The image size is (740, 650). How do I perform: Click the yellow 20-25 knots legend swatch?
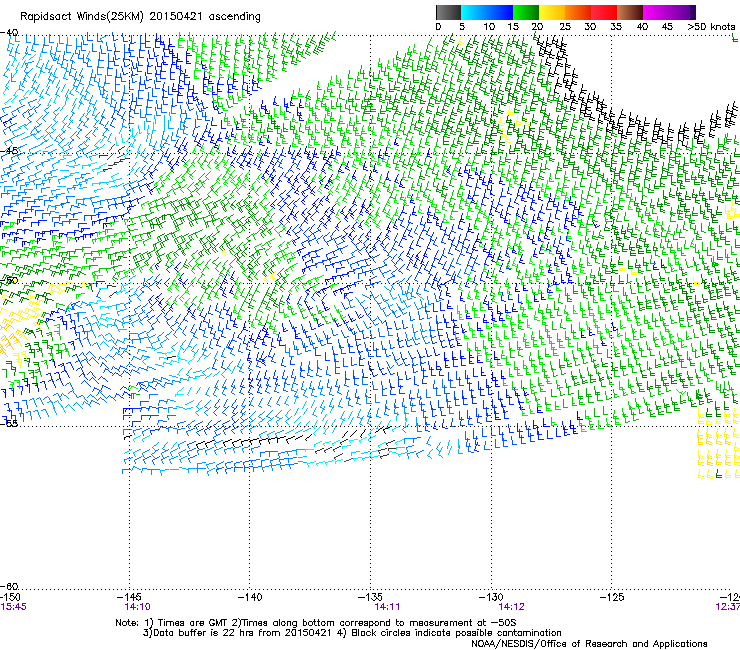pos(552,12)
